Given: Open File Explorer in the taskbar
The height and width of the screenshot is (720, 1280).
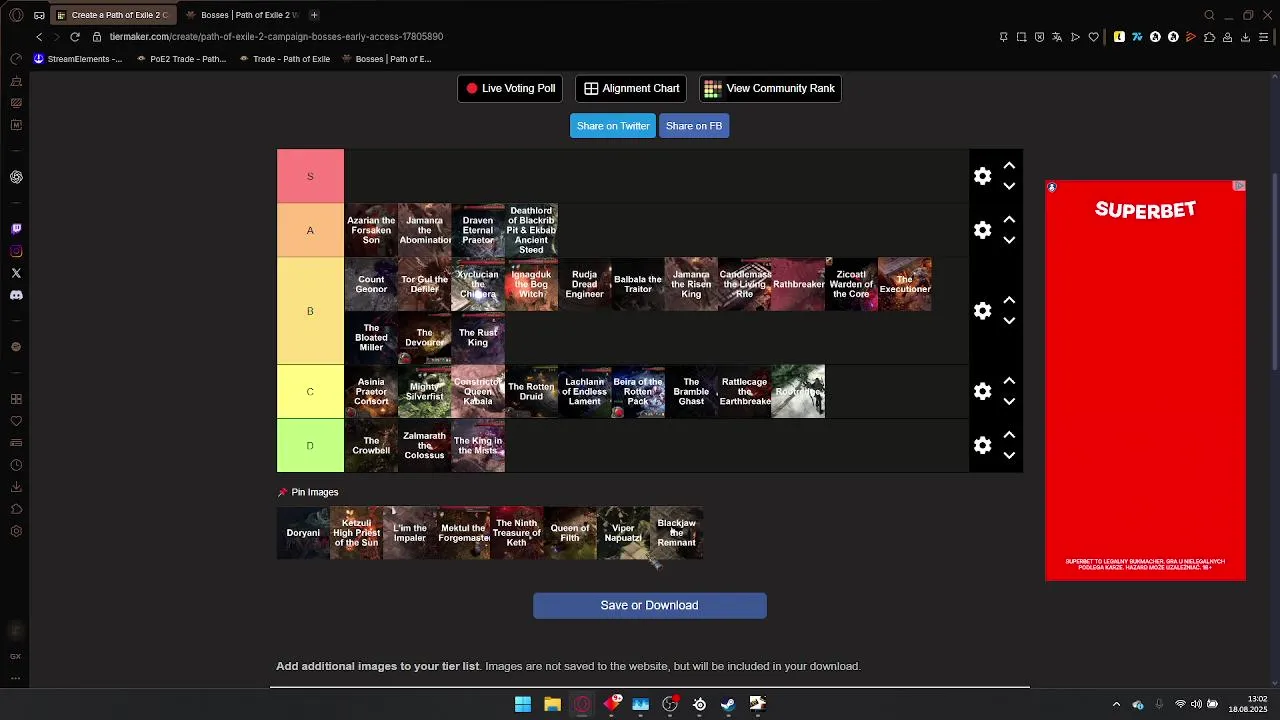Looking at the screenshot, I should coord(552,704).
